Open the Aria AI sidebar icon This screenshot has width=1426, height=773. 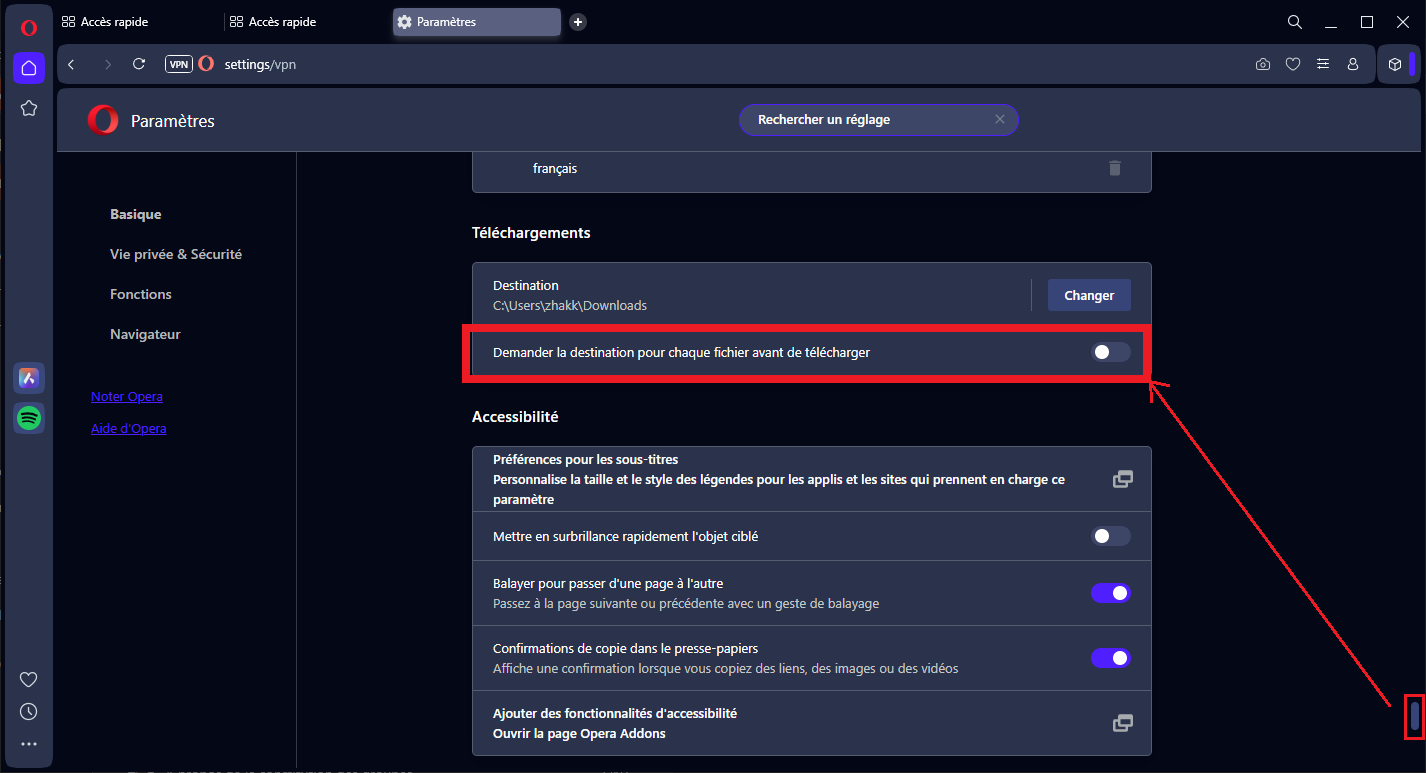point(29,378)
